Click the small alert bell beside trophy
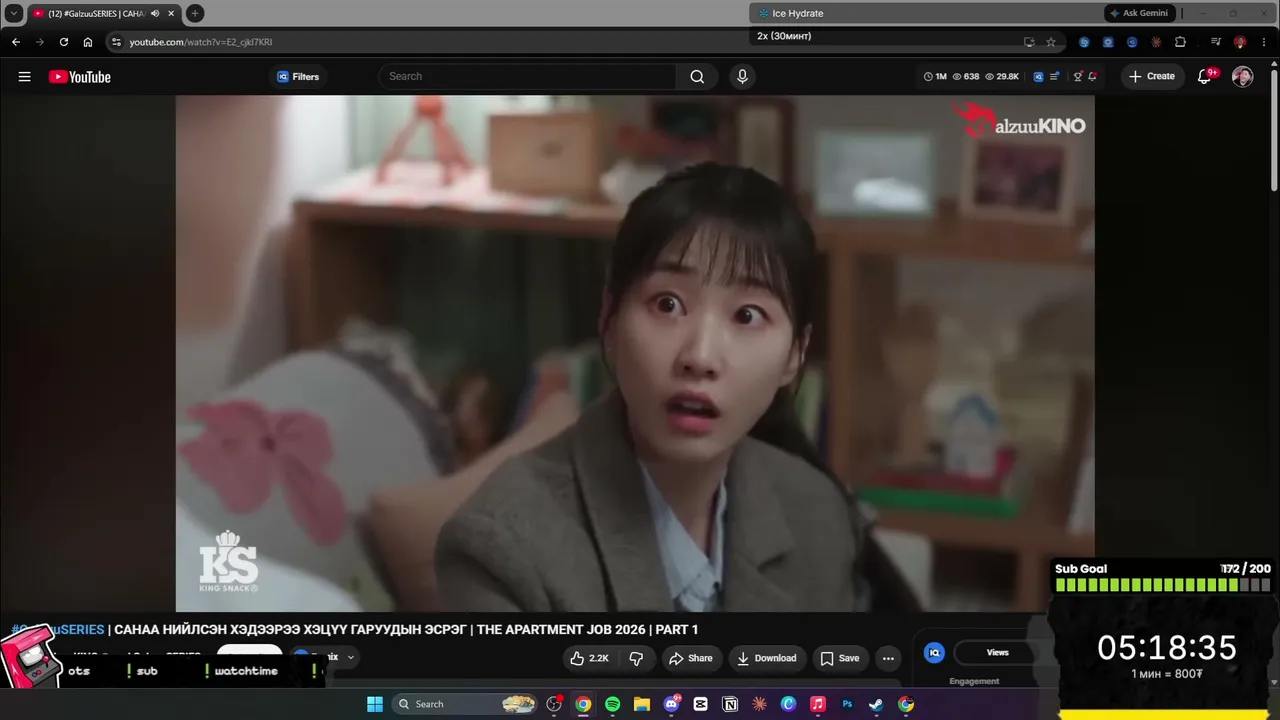 point(1092,77)
